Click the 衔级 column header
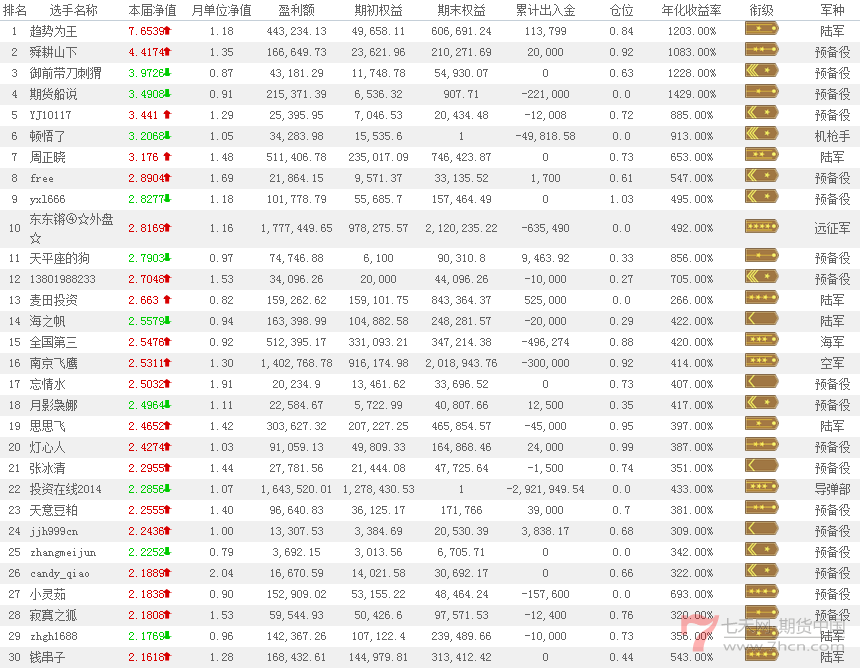 click(x=761, y=10)
